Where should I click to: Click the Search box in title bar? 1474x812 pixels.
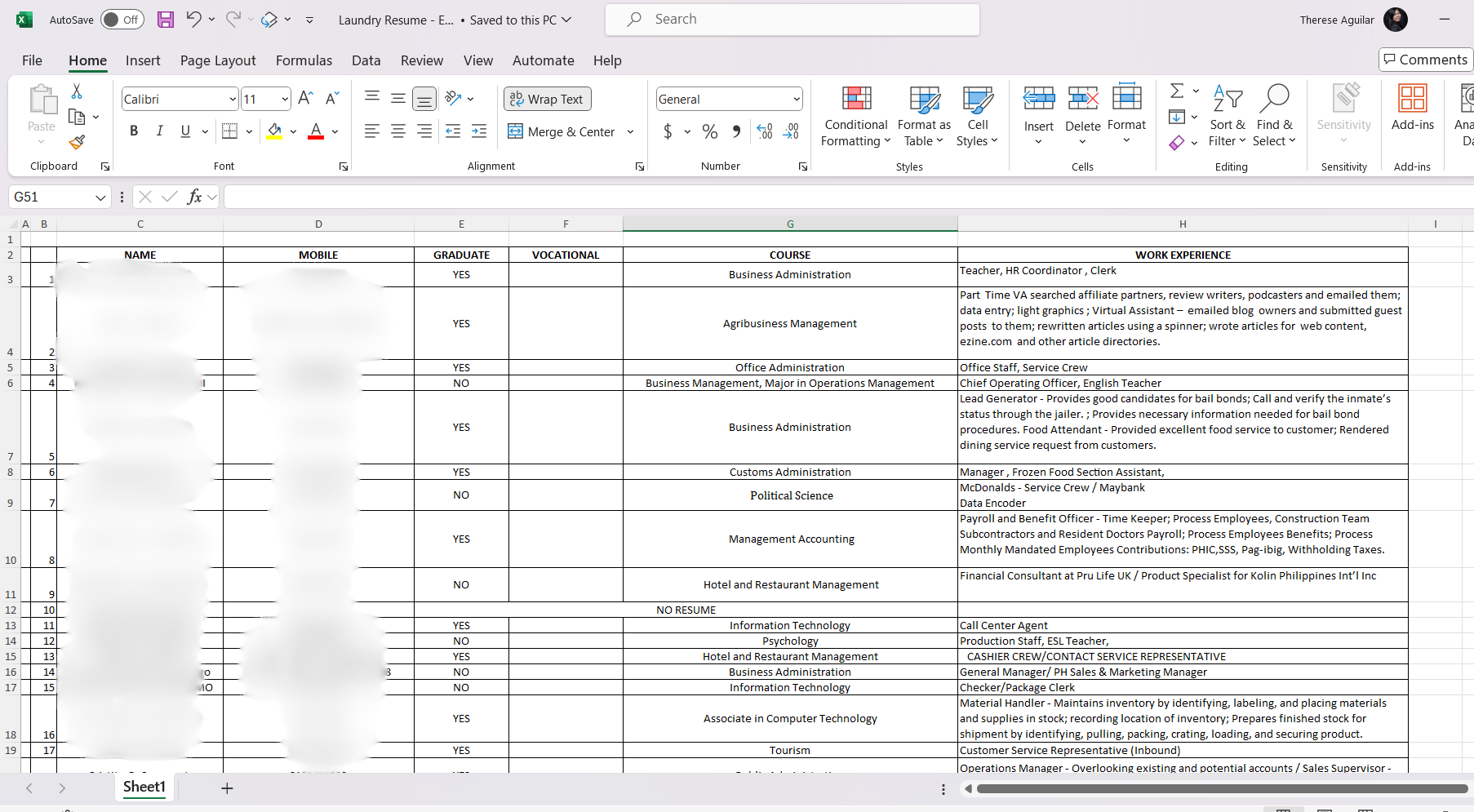792,20
